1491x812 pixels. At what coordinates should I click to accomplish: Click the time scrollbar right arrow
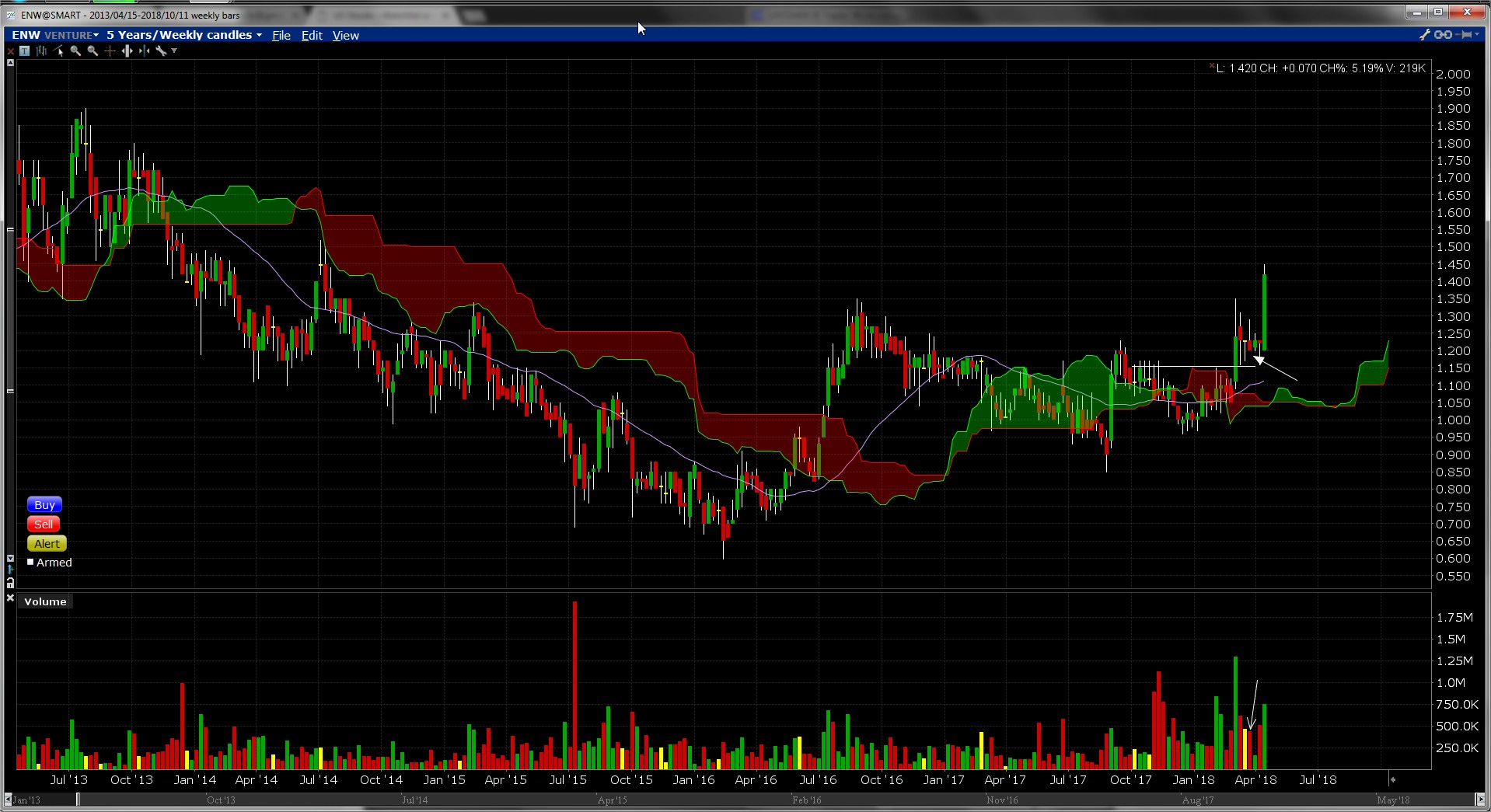pos(1480,800)
